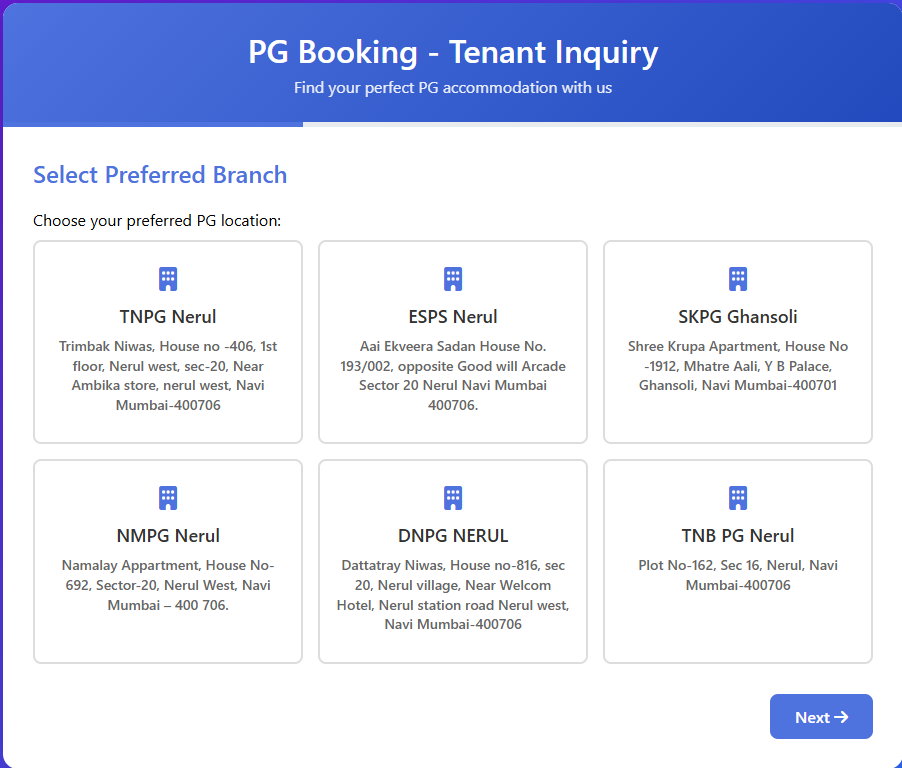This screenshot has height=768, width=902.
Task: Pick the SKPG Ghansoli branch title
Action: [x=738, y=317]
